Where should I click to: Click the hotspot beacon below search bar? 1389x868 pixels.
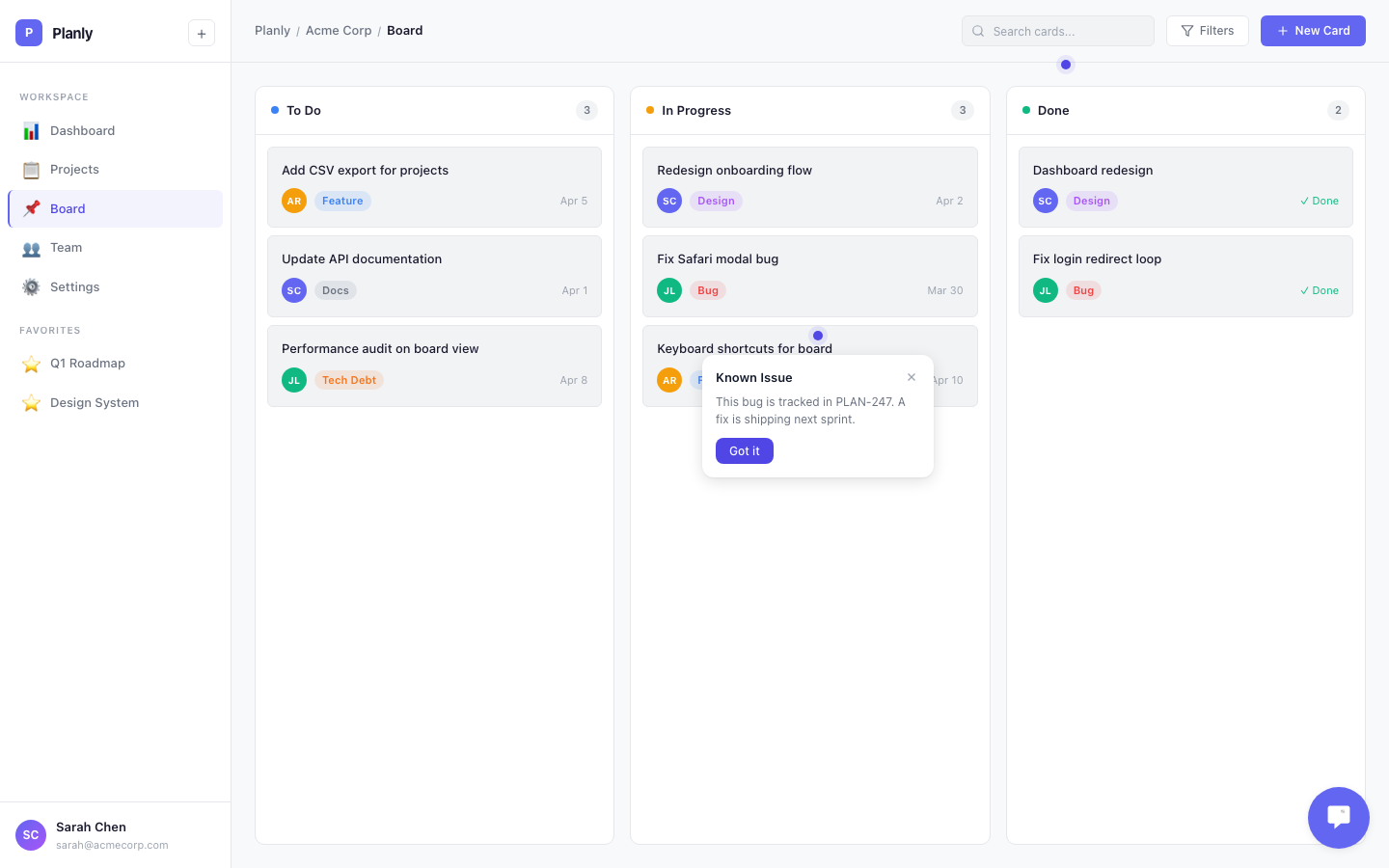pyautogui.click(x=1066, y=65)
